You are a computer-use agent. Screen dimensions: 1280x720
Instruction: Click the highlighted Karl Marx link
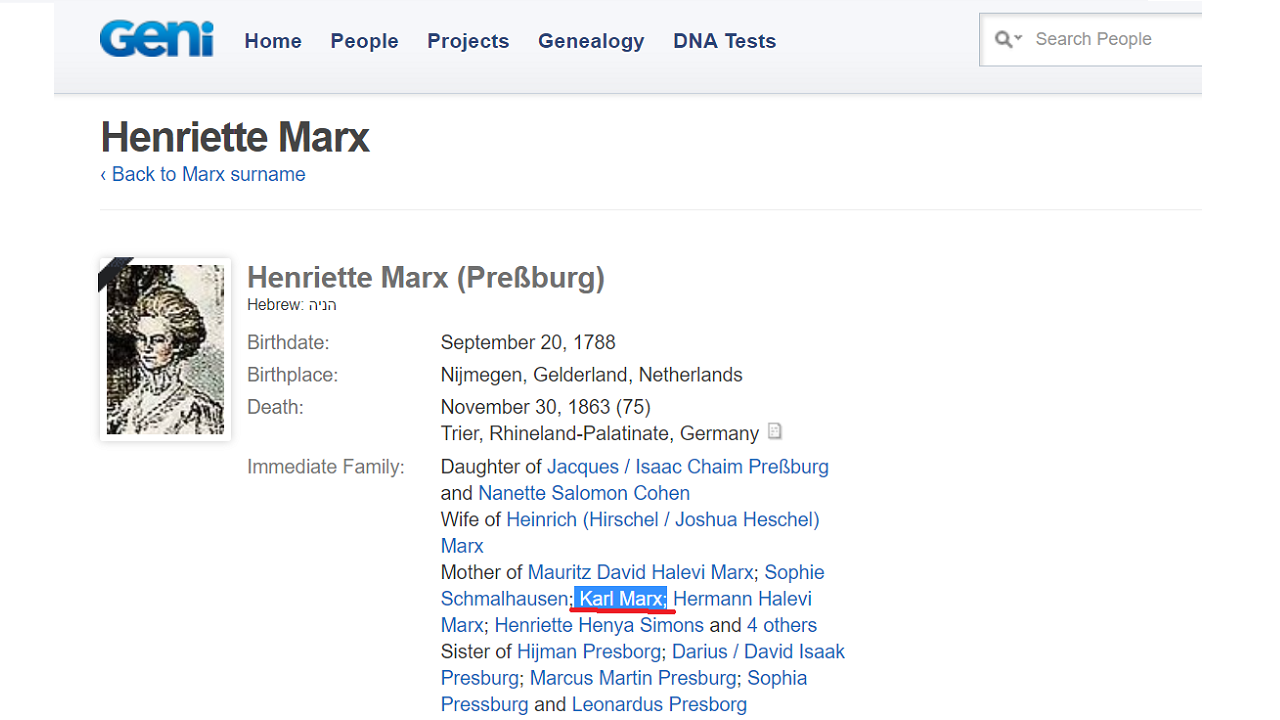tap(621, 599)
